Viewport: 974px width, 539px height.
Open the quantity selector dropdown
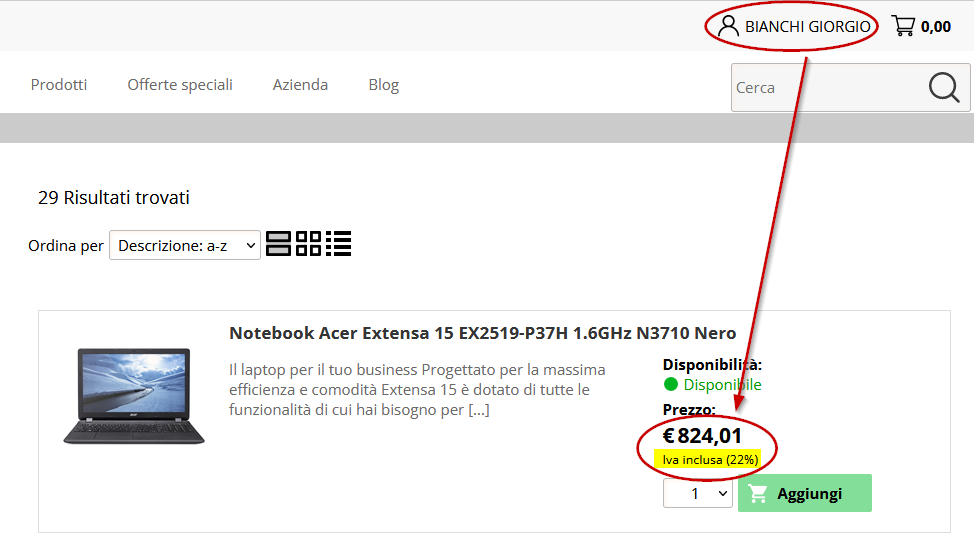point(698,493)
